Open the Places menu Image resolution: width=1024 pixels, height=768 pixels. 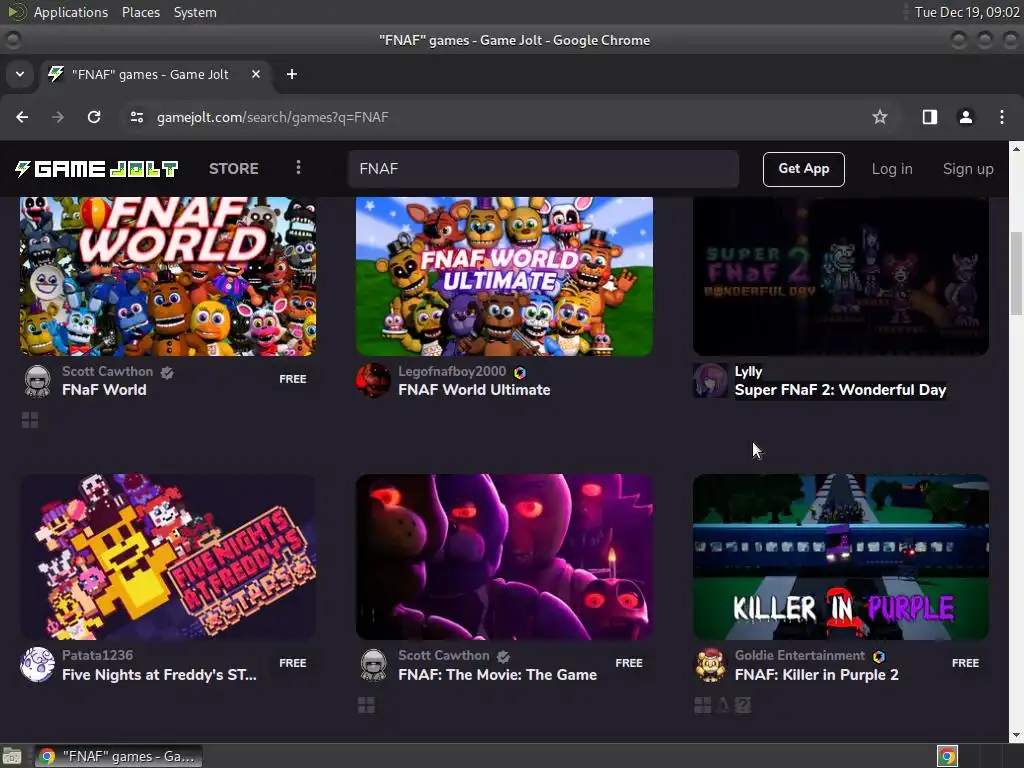(x=141, y=12)
